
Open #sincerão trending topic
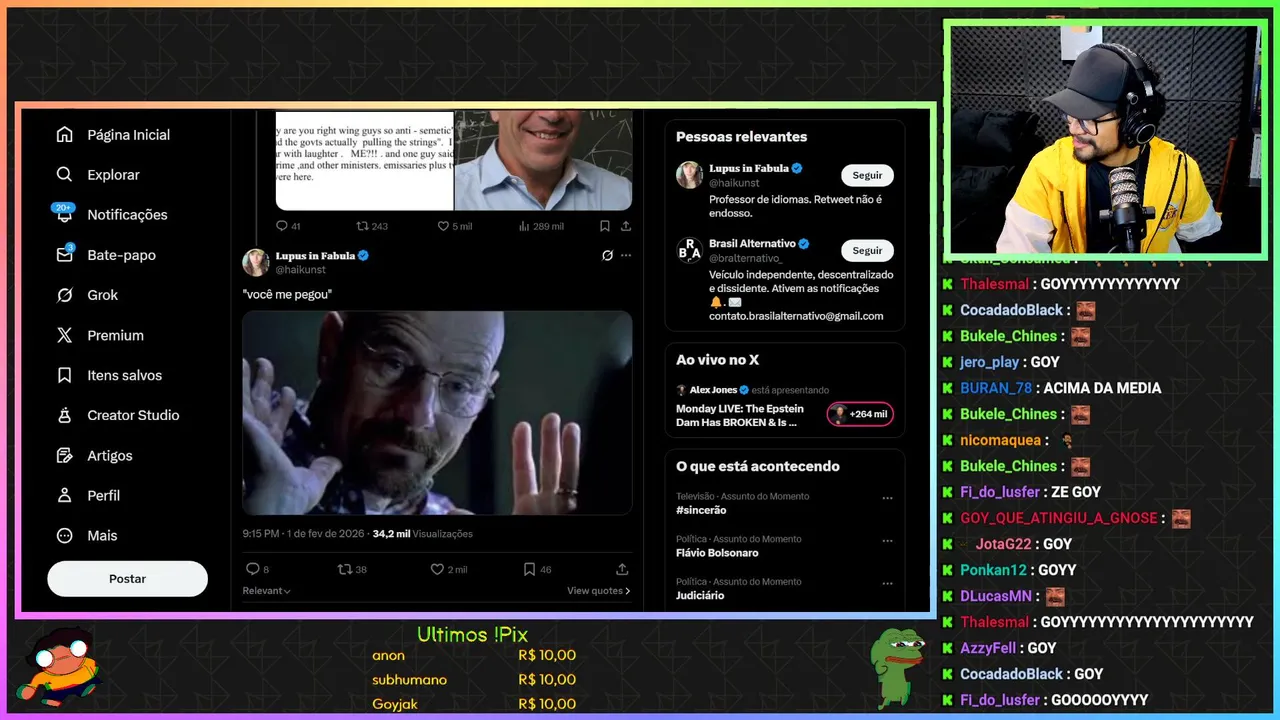click(x=701, y=510)
